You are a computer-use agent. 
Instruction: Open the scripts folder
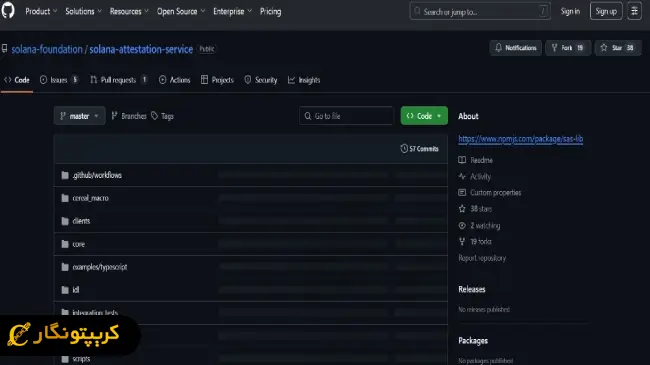81,359
